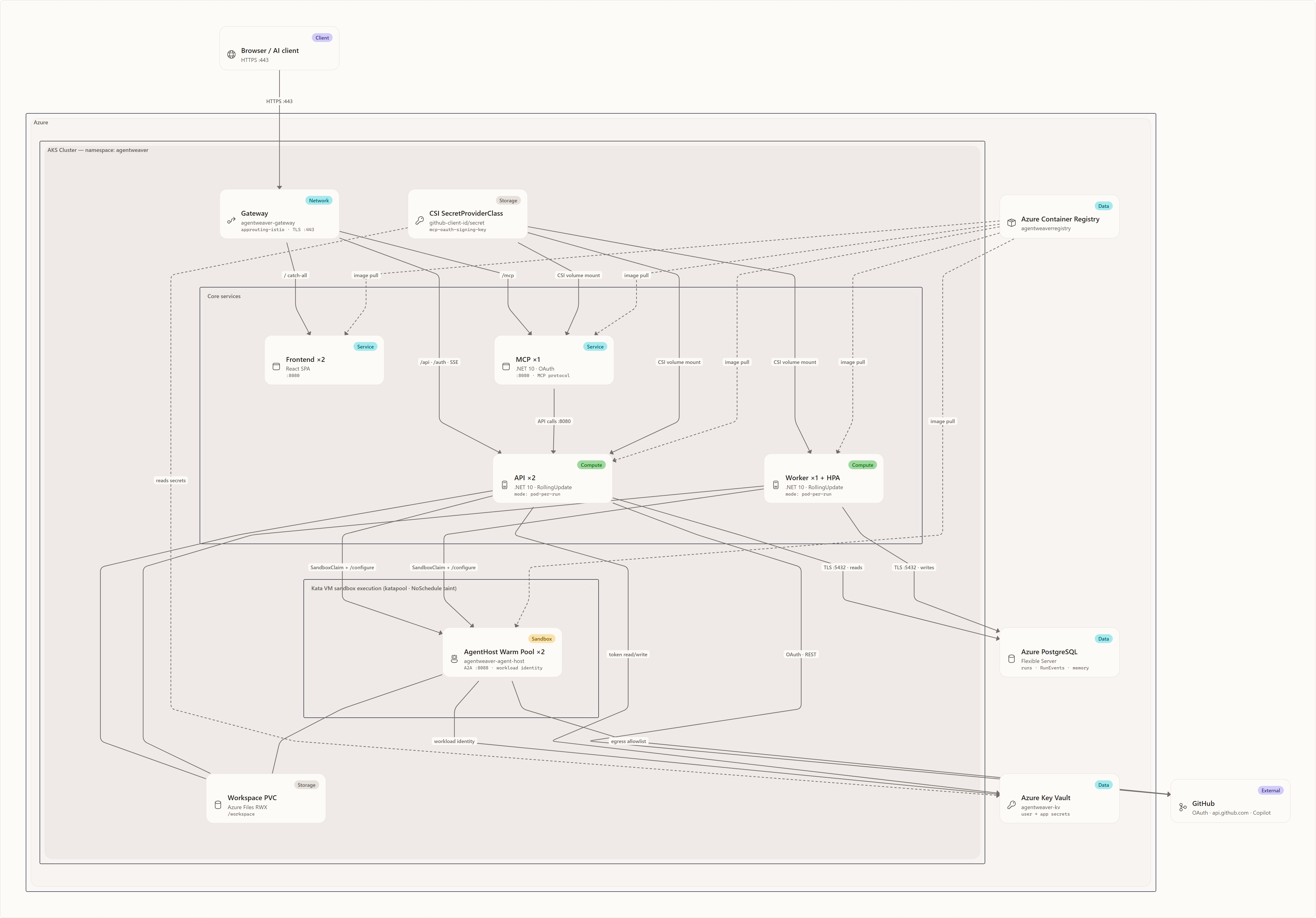Click the database icon in Azure PostgreSQL node
Image resolution: width=1316 pixels, height=918 pixels.
1012,659
